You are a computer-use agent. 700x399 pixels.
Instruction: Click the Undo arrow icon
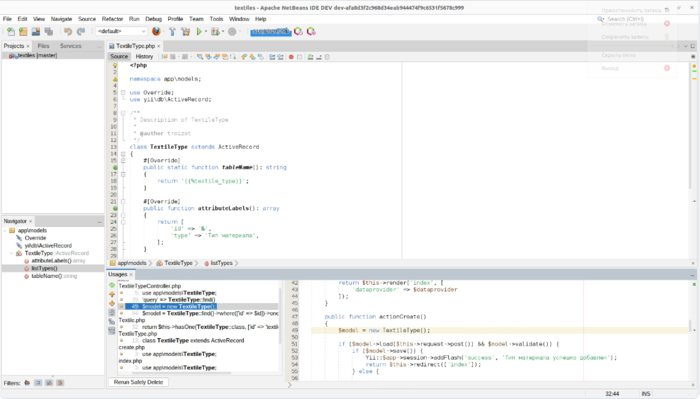68,31
